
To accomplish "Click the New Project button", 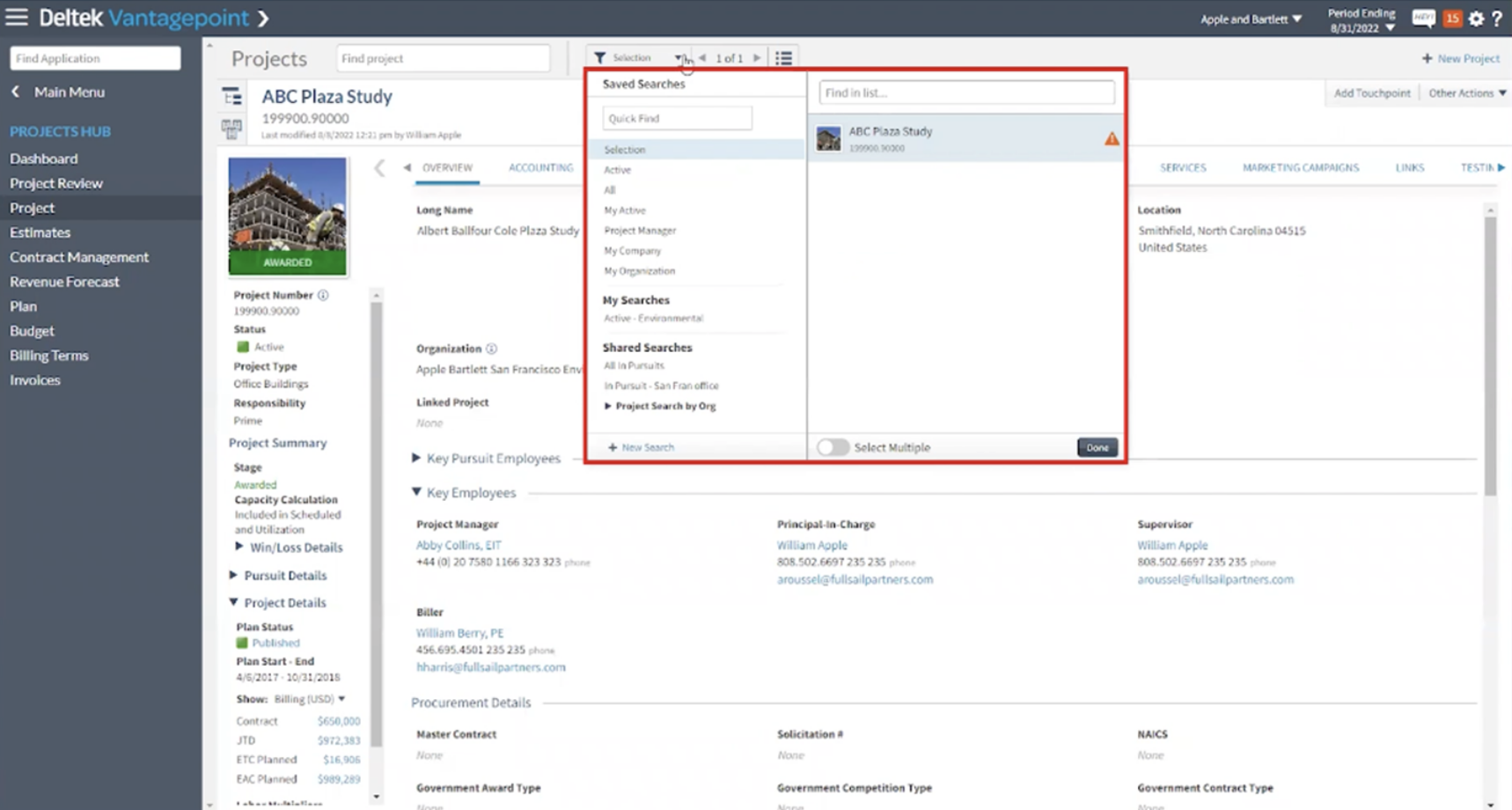I will coord(1460,58).
